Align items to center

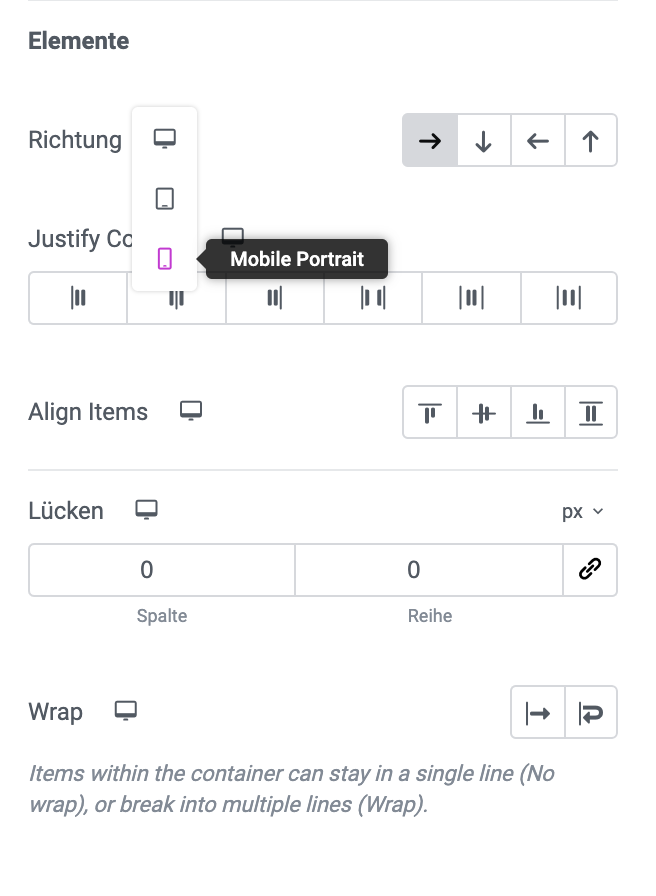pos(484,413)
